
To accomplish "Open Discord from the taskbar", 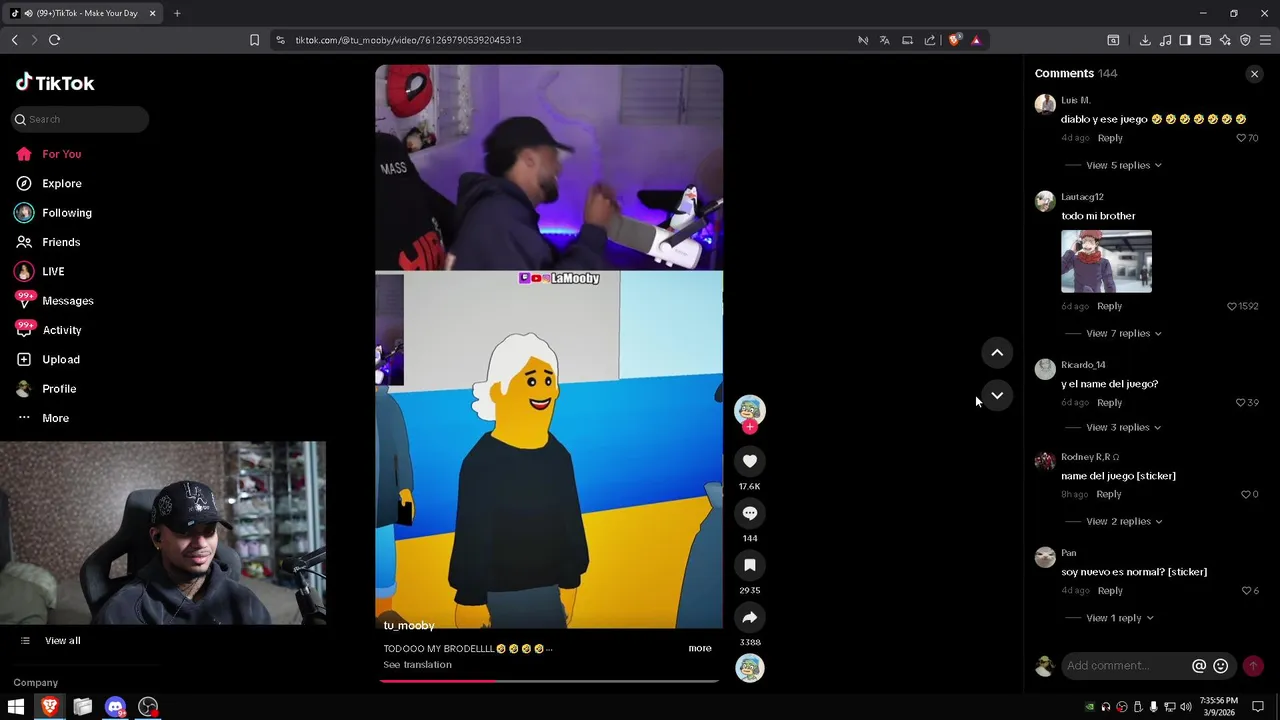I will [115, 707].
